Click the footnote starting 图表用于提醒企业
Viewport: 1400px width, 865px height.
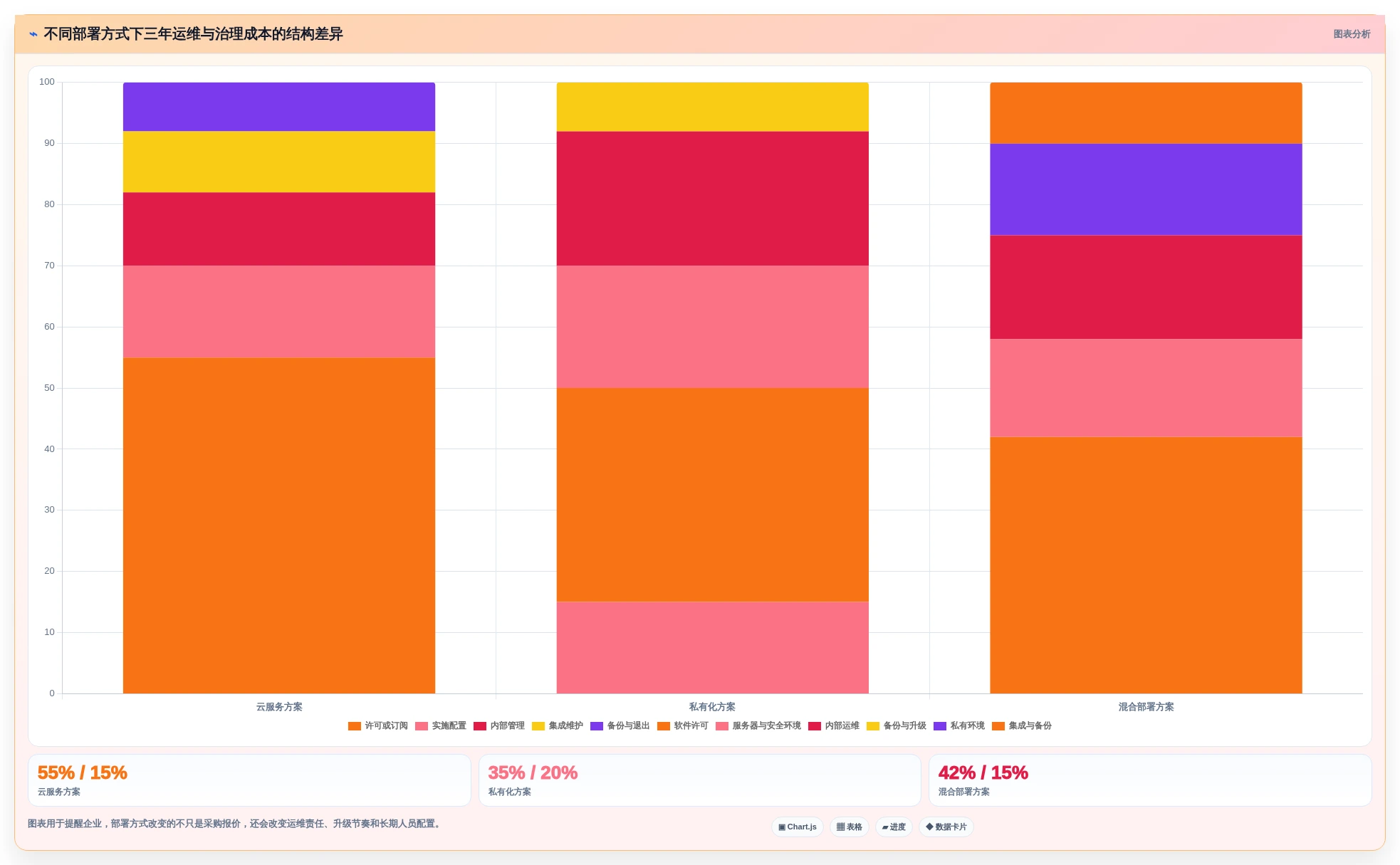point(236,824)
